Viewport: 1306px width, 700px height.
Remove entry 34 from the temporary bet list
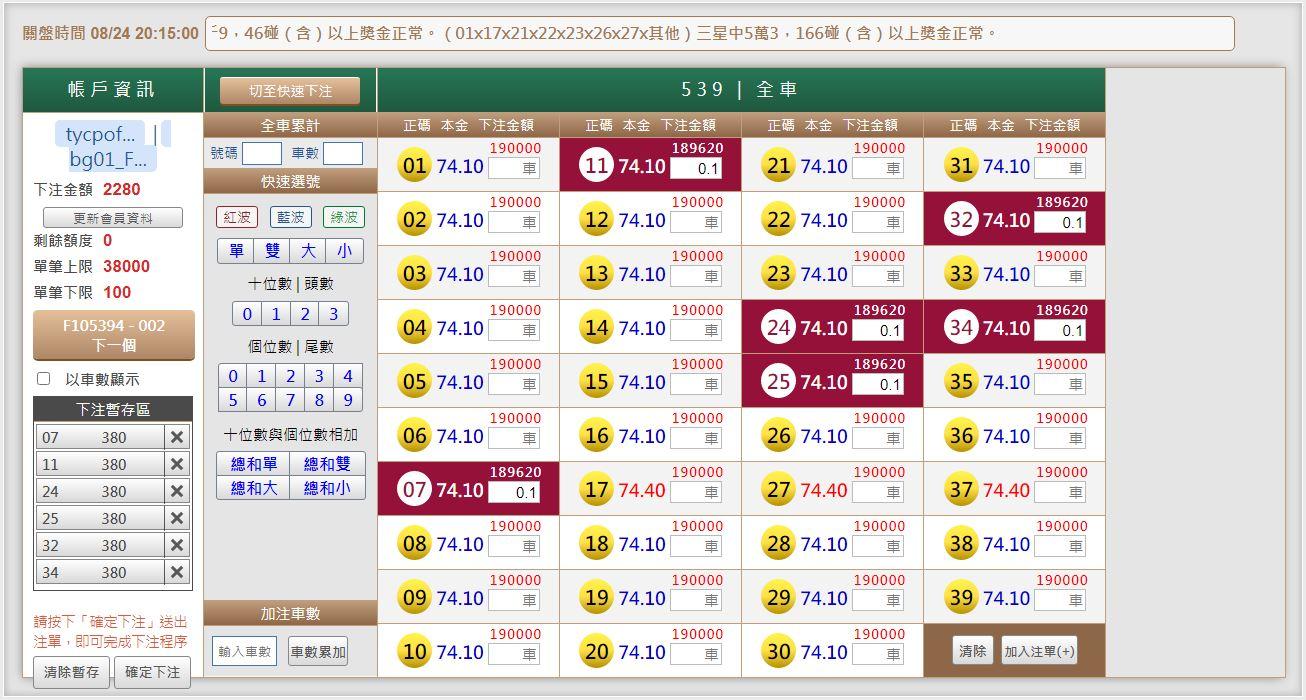[177, 572]
